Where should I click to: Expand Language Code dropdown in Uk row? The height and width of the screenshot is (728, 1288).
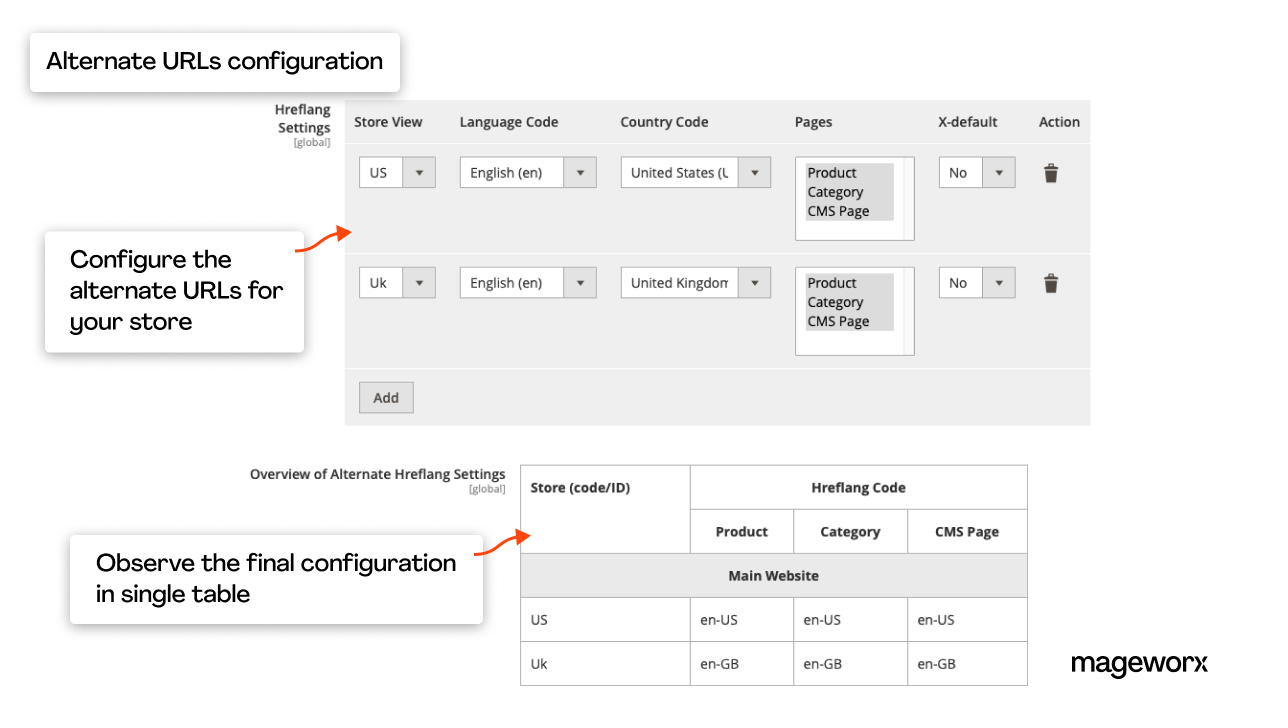coord(527,283)
